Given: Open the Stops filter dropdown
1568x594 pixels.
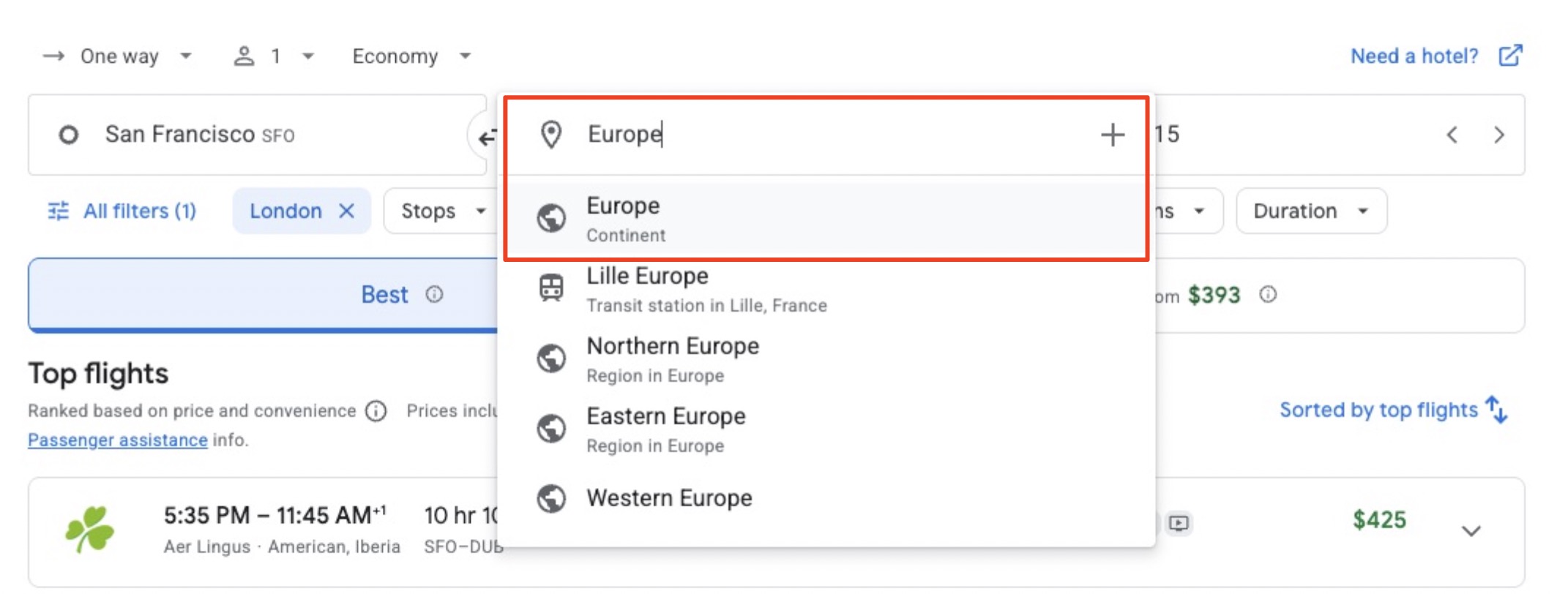Looking at the screenshot, I should (439, 211).
